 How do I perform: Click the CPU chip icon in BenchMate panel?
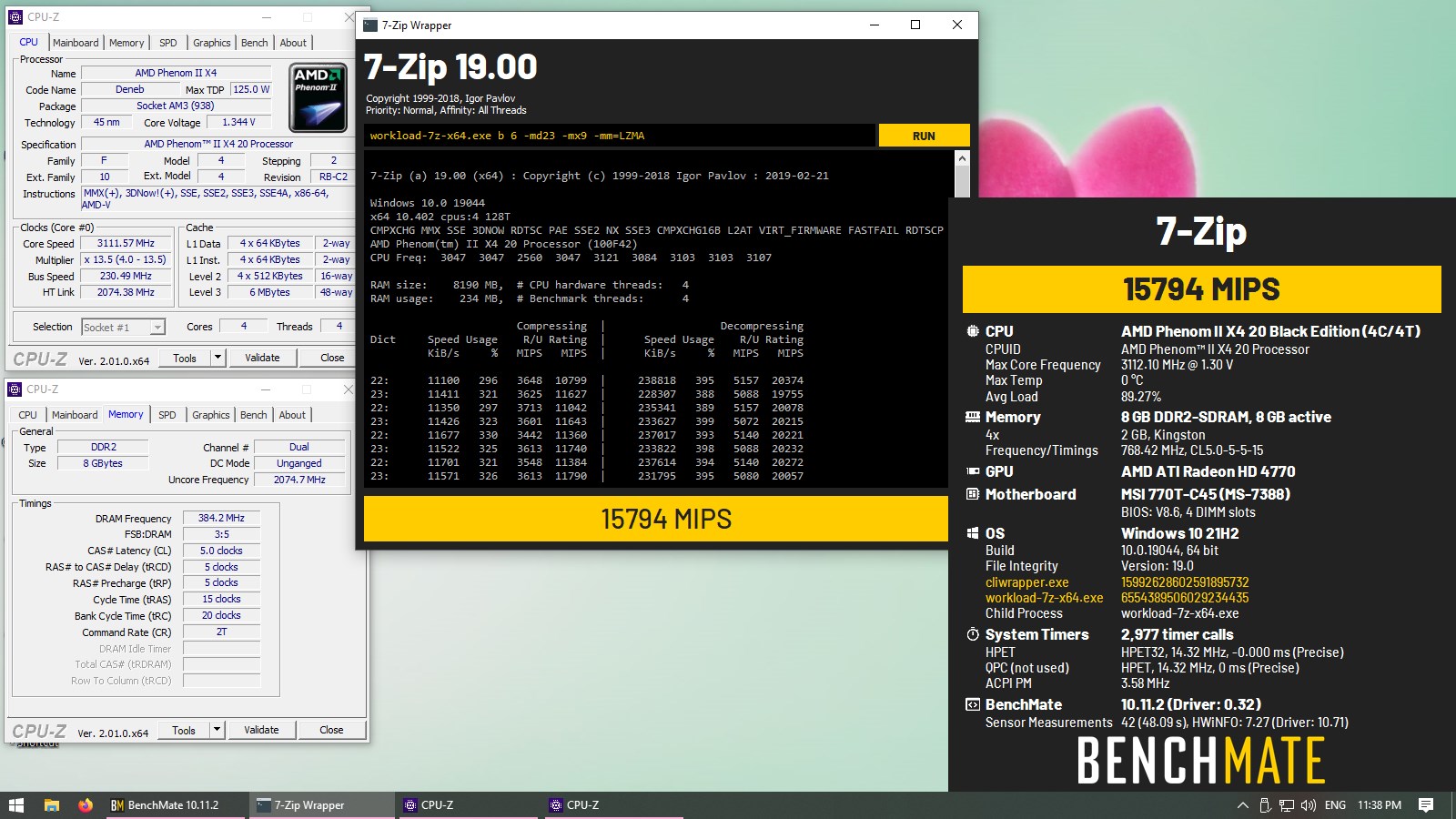tap(973, 331)
